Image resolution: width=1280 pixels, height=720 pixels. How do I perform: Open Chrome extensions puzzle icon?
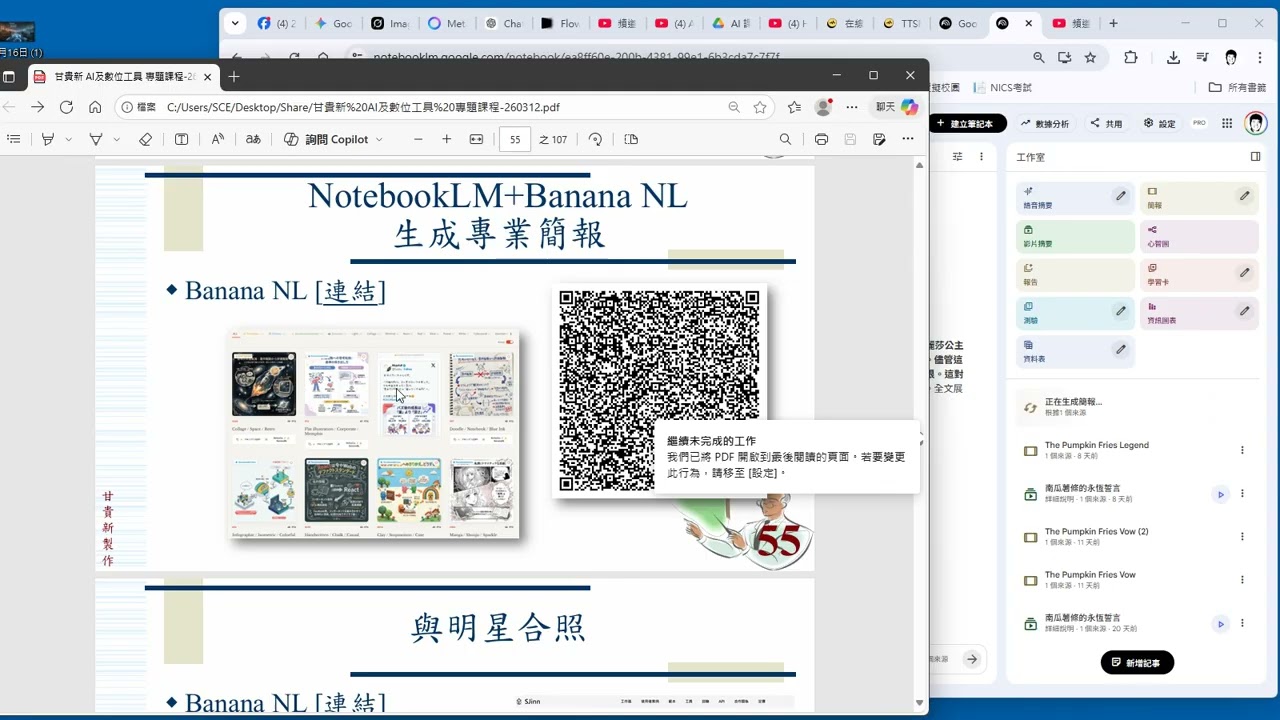tap(1131, 57)
